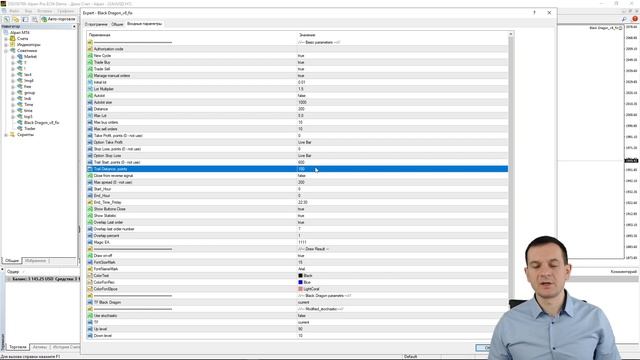
Task: Open the Favorites tab at Navigator bottom
Action: click(x=35, y=260)
